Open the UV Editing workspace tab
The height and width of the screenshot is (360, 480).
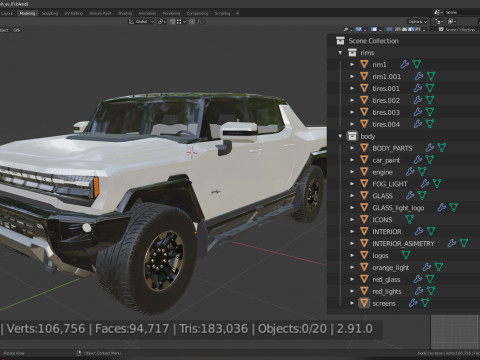[74, 13]
